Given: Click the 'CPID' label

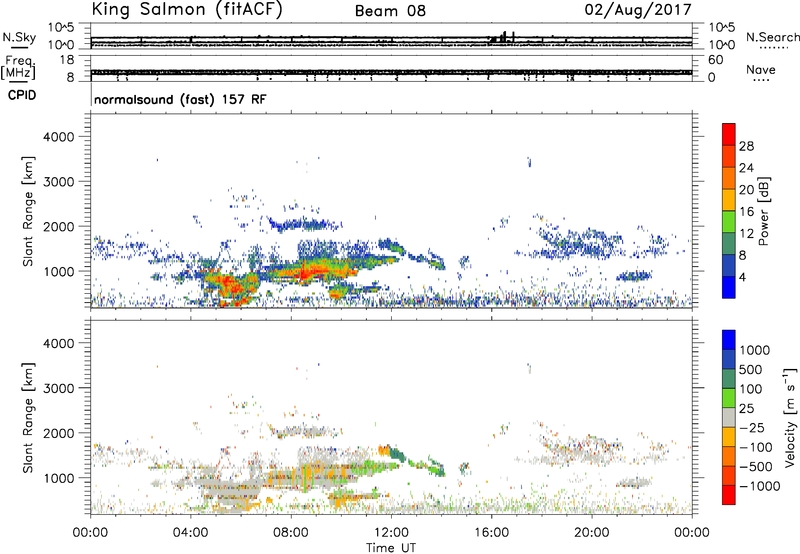Looking at the screenshot, I should click(x=22, y=95).
